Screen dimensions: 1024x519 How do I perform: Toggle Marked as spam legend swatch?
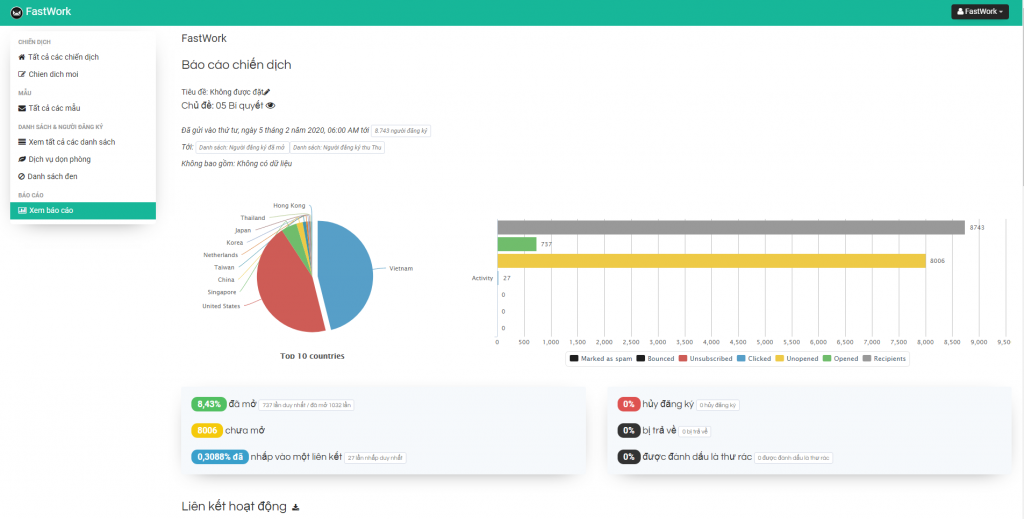tap(574, 358)
